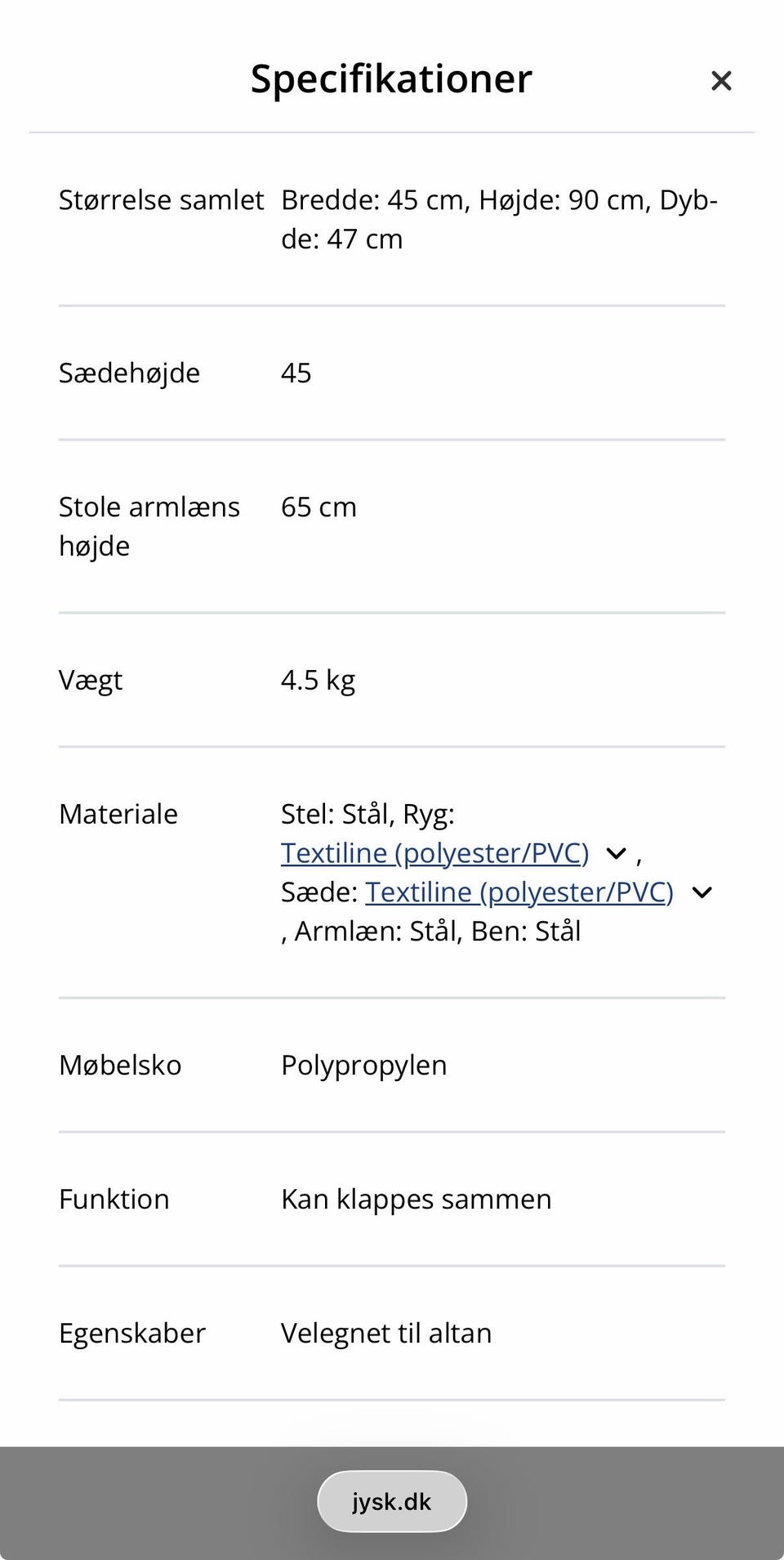Screen dimensions: 784x1560
Task: Click the Stole armlæns højde label
Action: click(x=149, y=526)
